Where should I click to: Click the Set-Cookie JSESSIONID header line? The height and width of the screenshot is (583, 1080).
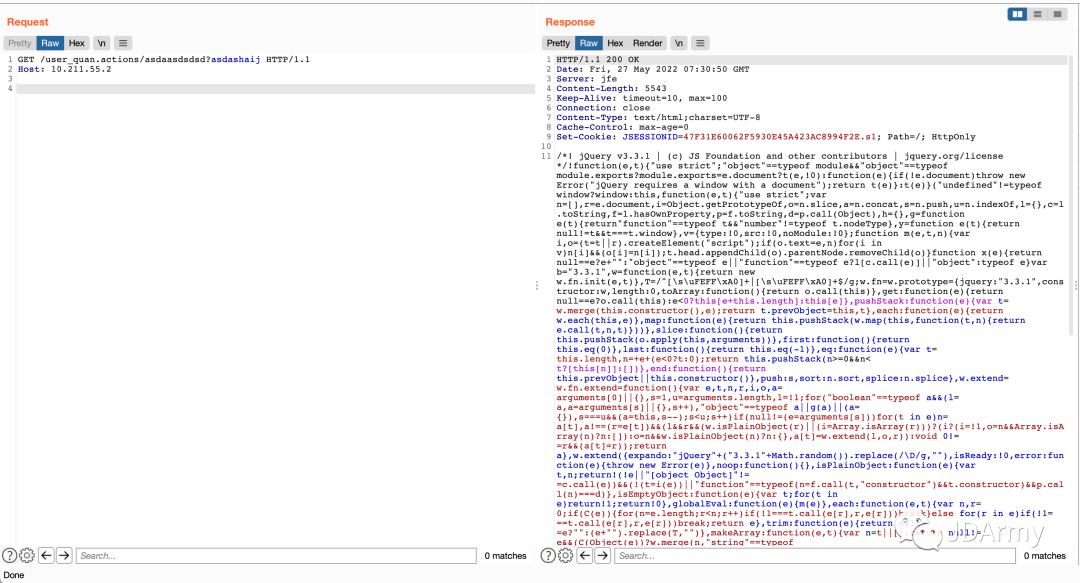coord(766,136)
